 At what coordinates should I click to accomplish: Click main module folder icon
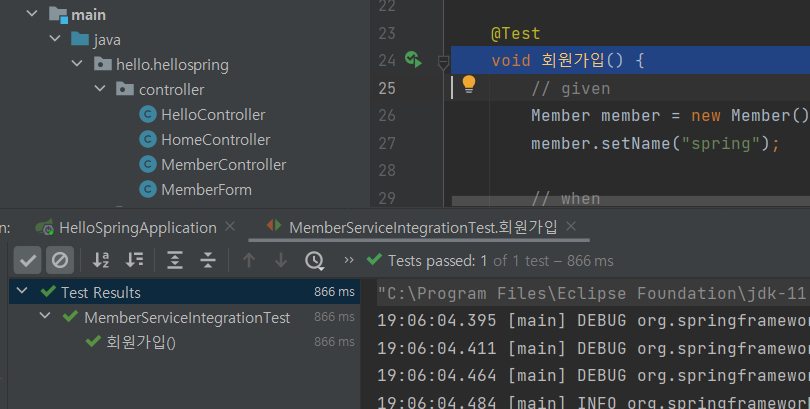point(58,15)
